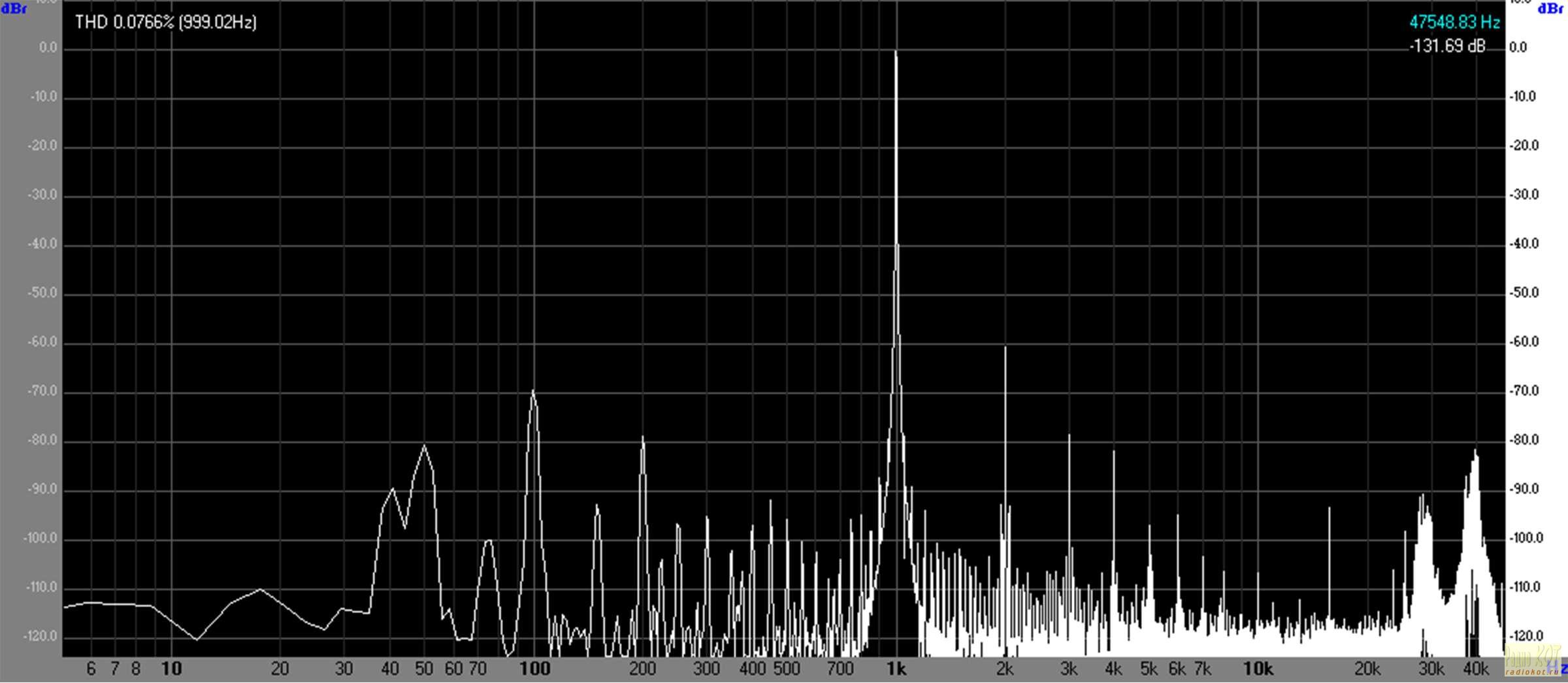Click the left-axis -120.0 level label

(41, 636)
